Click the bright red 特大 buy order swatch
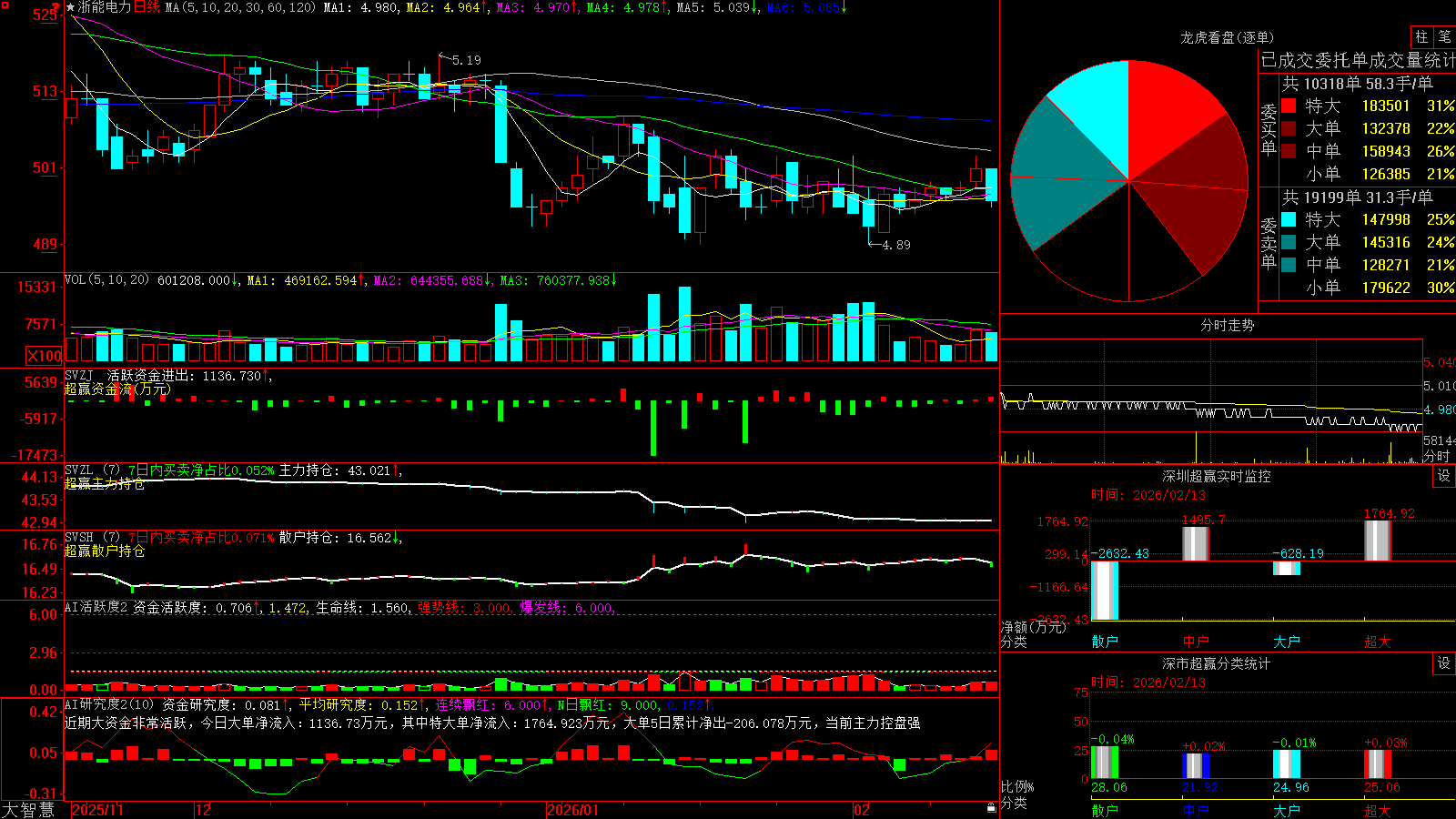The height and width of the screenshot is (819, 1456). click(1289, 106)
